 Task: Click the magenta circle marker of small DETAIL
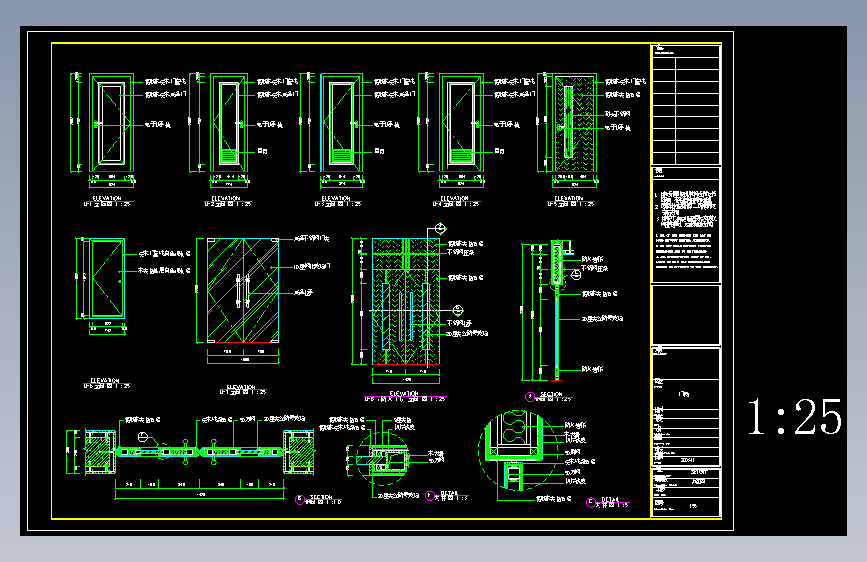pyautogui.click(x=430, y=496)
